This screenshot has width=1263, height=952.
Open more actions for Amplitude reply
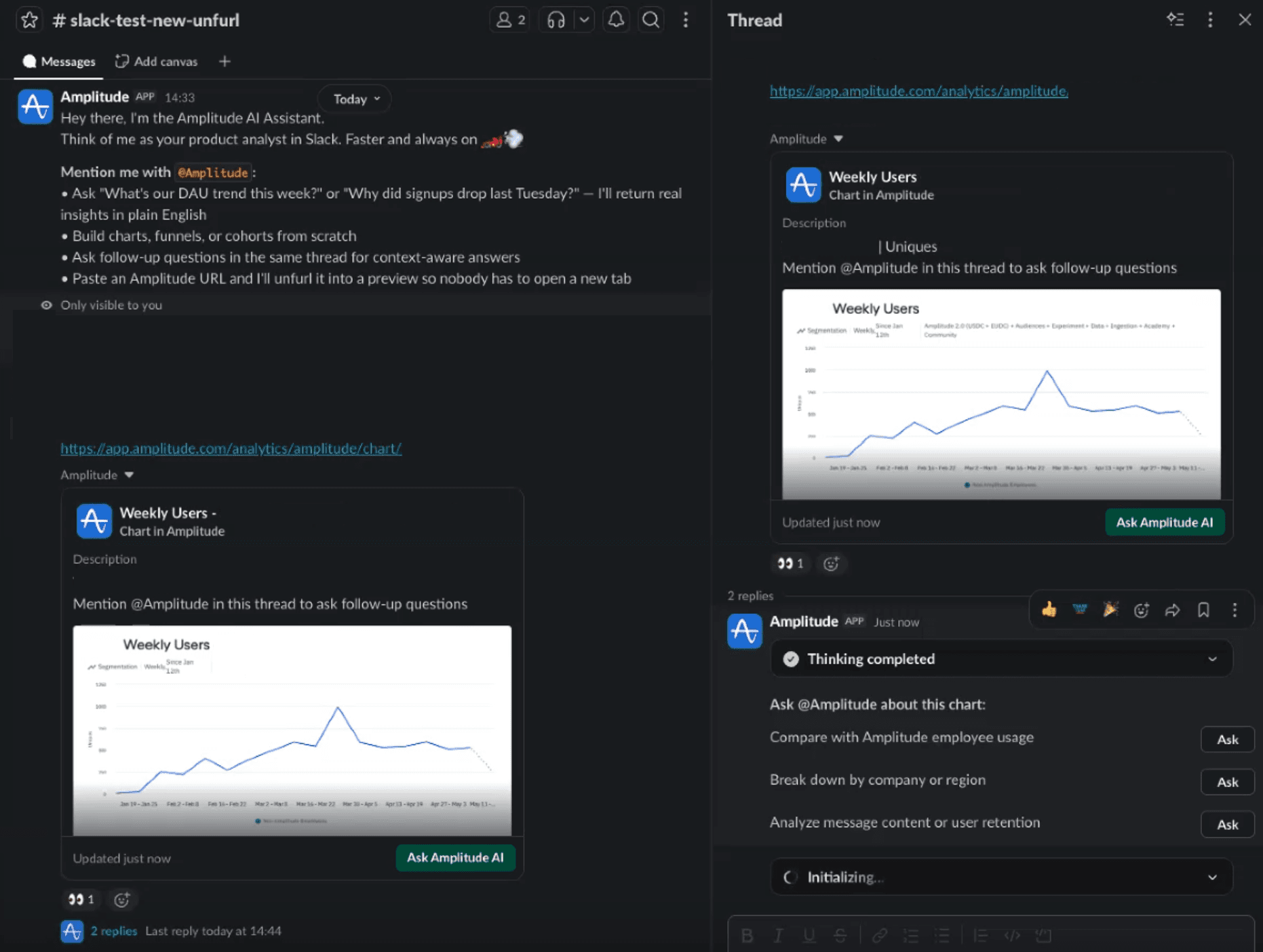1235,610
